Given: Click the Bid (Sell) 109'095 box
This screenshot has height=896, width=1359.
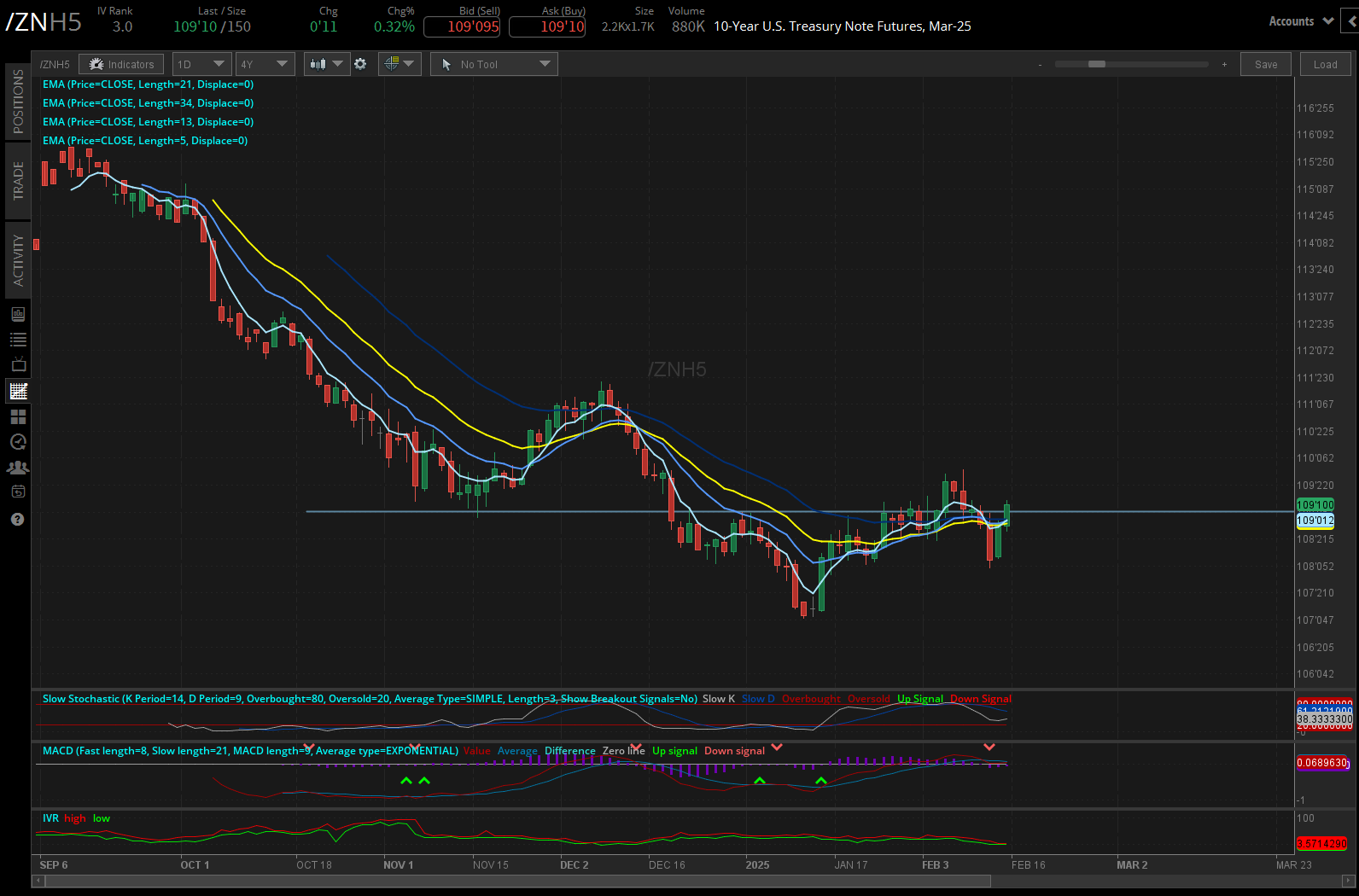Looking at the screenshot, I should tap(462, 26).
